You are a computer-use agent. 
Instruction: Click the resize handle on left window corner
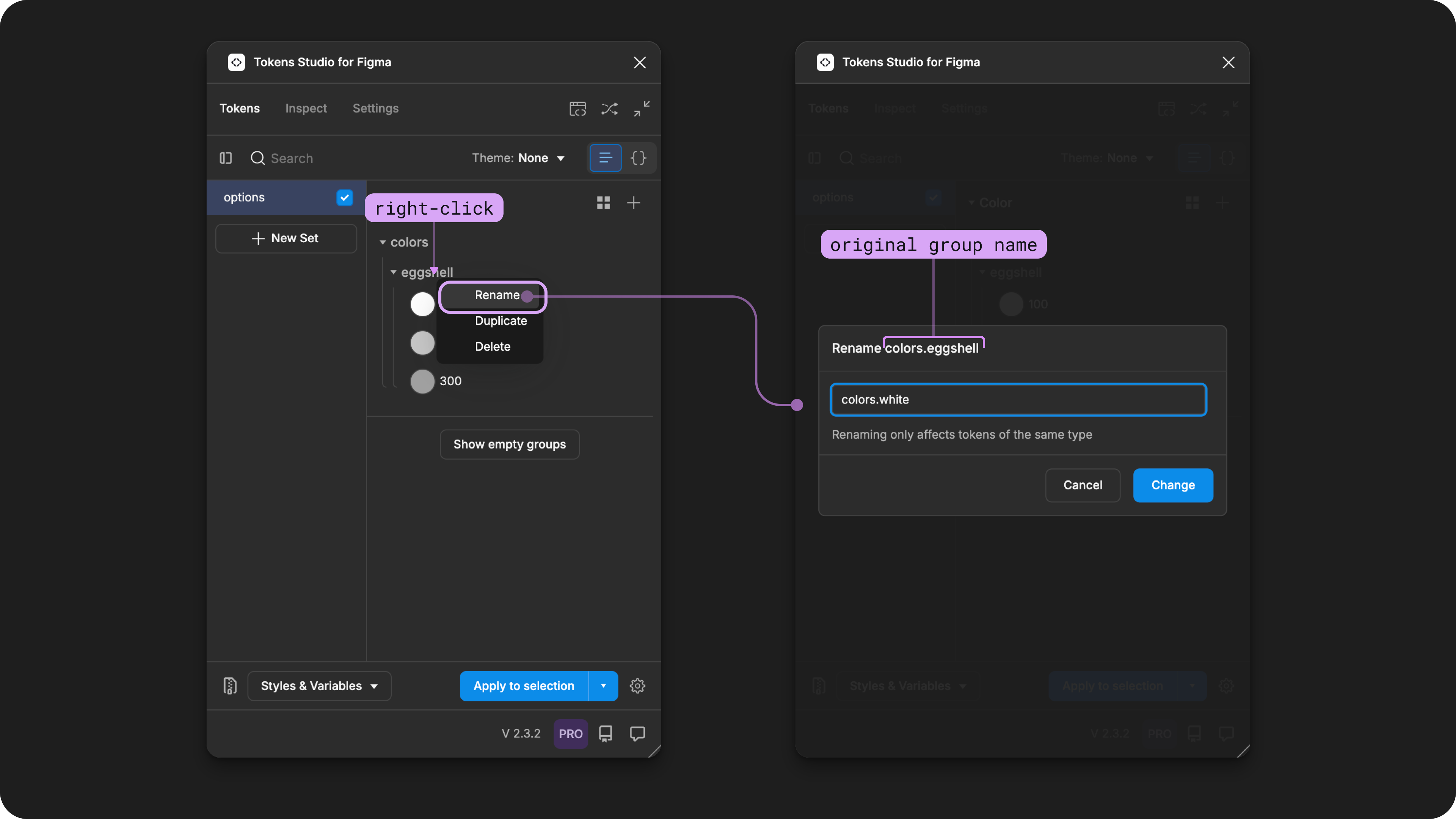pyautogui.click(x=654, y=751)
